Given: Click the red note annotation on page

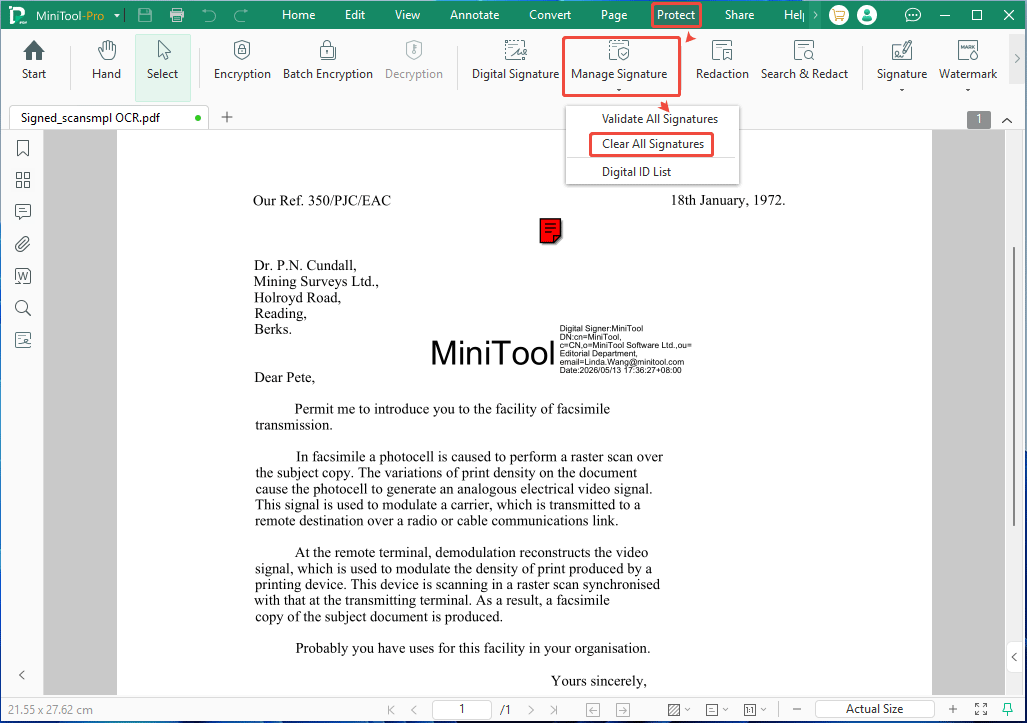Looking at the screenshot, I should pos(550,231).
